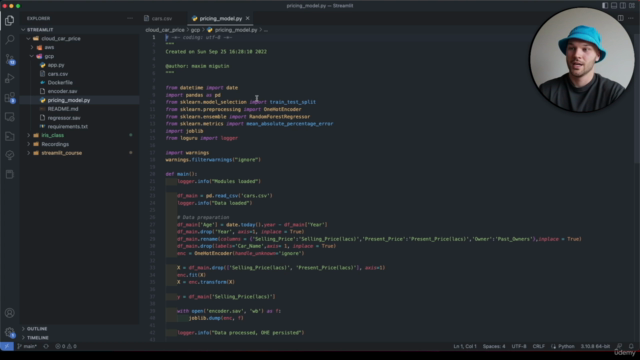Close the pricing_model.py tab

[247, 18]
